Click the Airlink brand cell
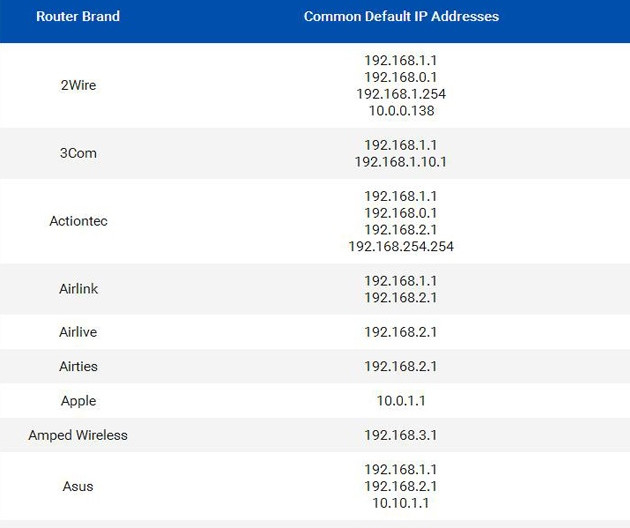630x528 pixels. 78,289
